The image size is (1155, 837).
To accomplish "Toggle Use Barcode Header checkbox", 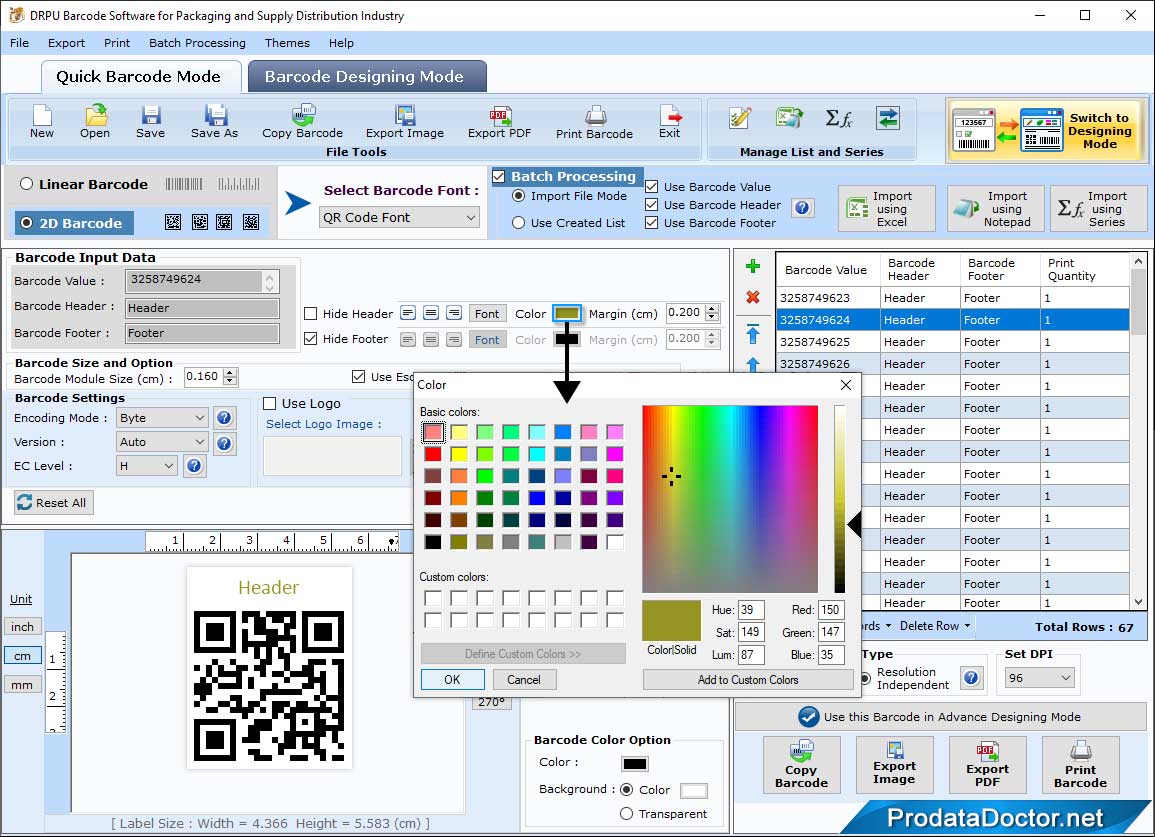I will pyautogui.click(x=651, y=205).
